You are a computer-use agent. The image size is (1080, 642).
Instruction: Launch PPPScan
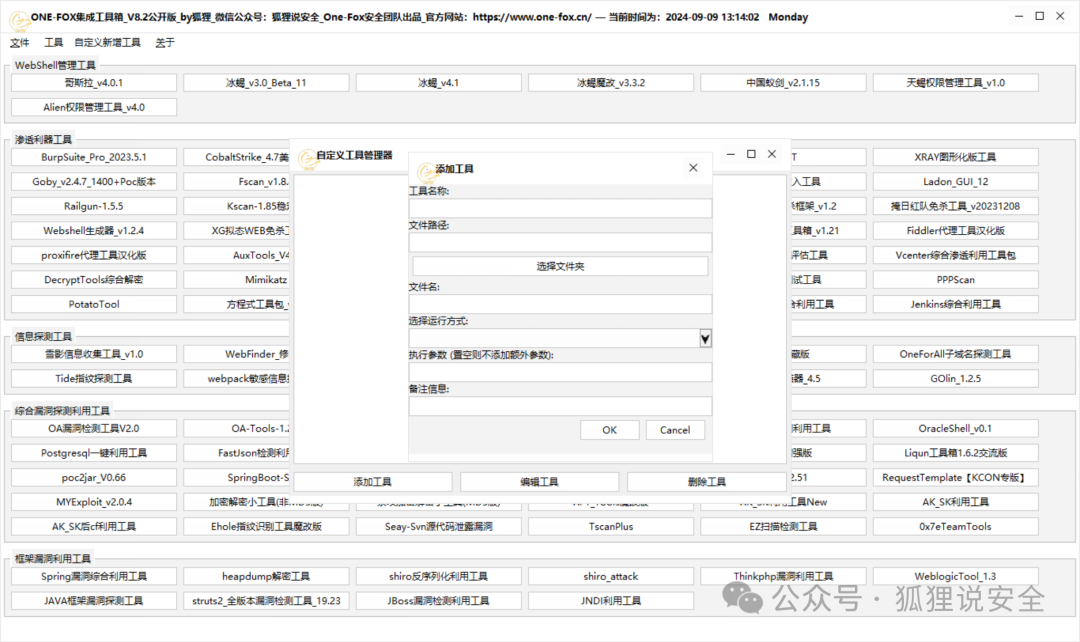click(x=955, y=280)
